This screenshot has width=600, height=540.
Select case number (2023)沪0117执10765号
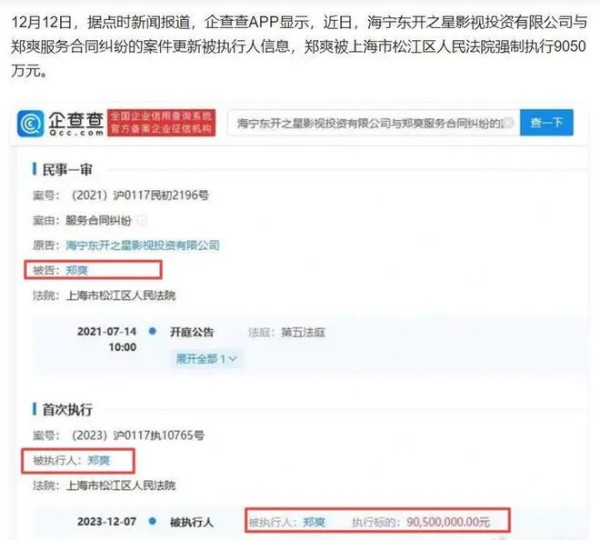click(x=138, y=435)
